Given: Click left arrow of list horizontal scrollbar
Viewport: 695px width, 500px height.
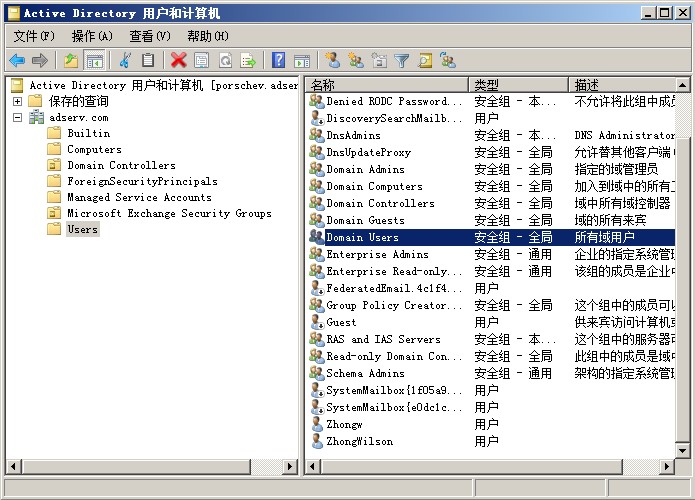Looking at the screenshot, I should click(x=313, y=466).
